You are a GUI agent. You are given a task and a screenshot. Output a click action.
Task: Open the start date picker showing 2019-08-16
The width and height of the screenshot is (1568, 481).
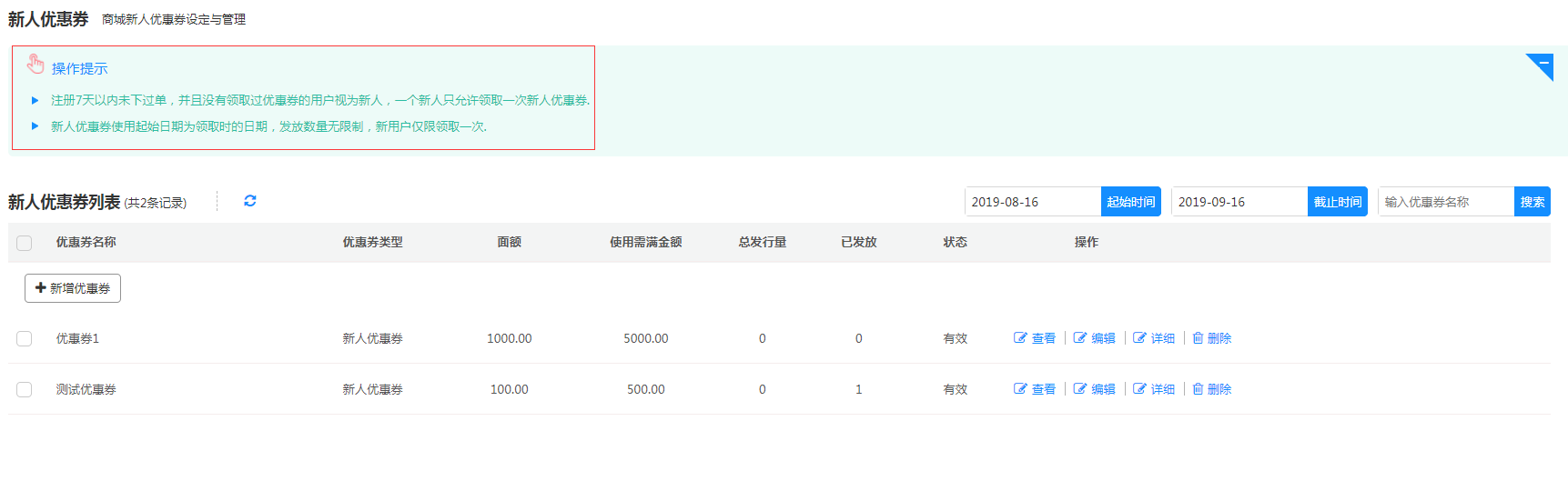pos(1032,202)
